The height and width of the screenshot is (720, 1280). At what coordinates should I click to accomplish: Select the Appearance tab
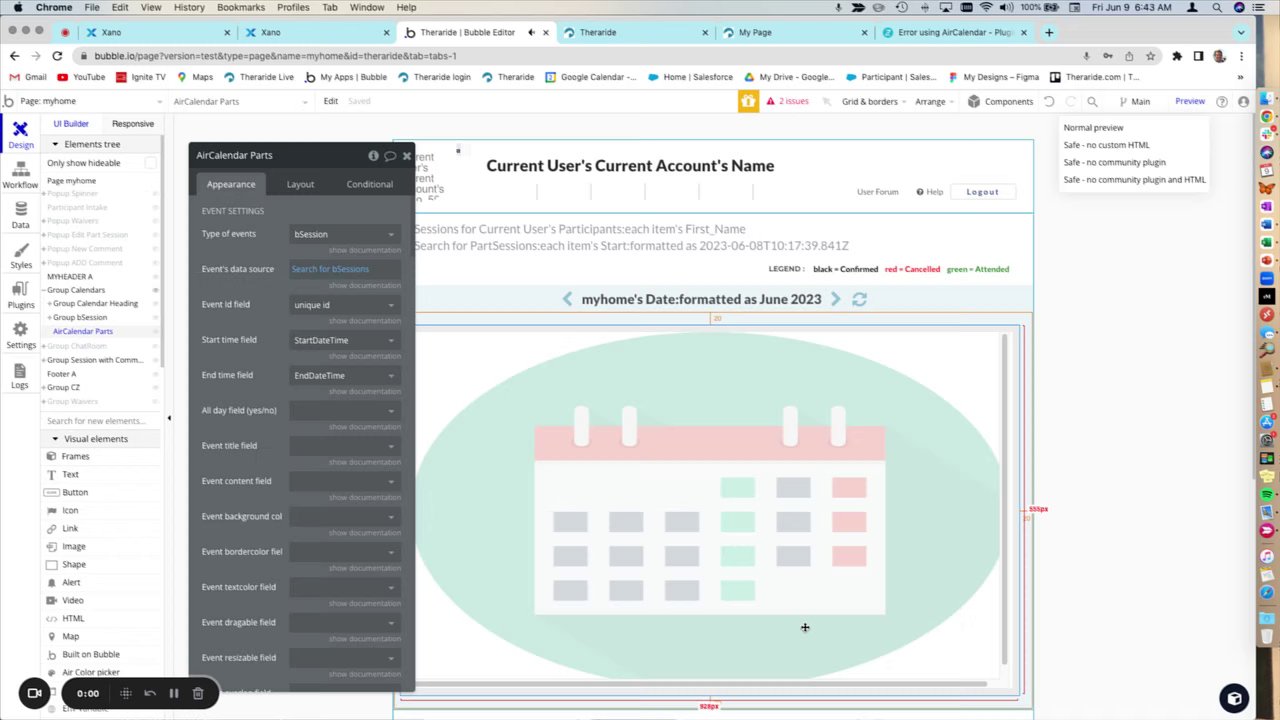[x=231, y=184]
